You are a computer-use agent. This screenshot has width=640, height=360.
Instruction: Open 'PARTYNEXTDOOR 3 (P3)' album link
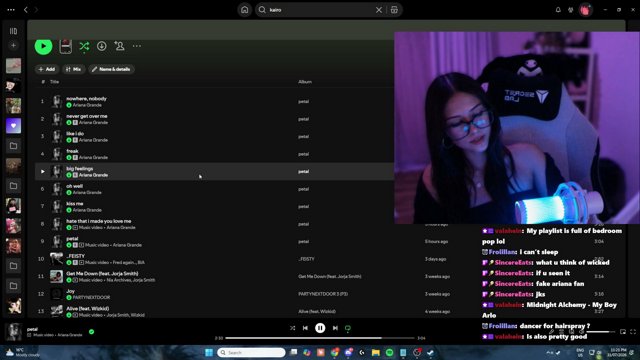tap(323, 294)
